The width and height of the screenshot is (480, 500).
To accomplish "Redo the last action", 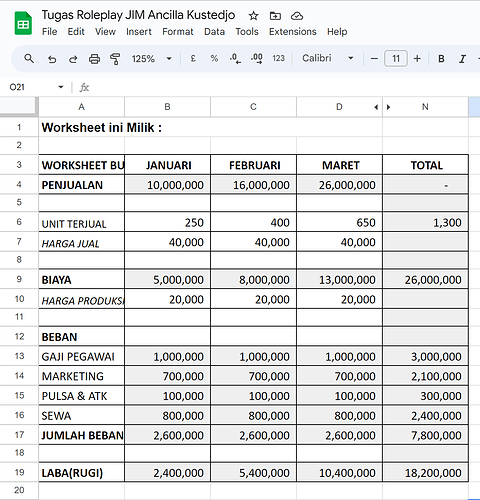I will click(x=73, y=59).
